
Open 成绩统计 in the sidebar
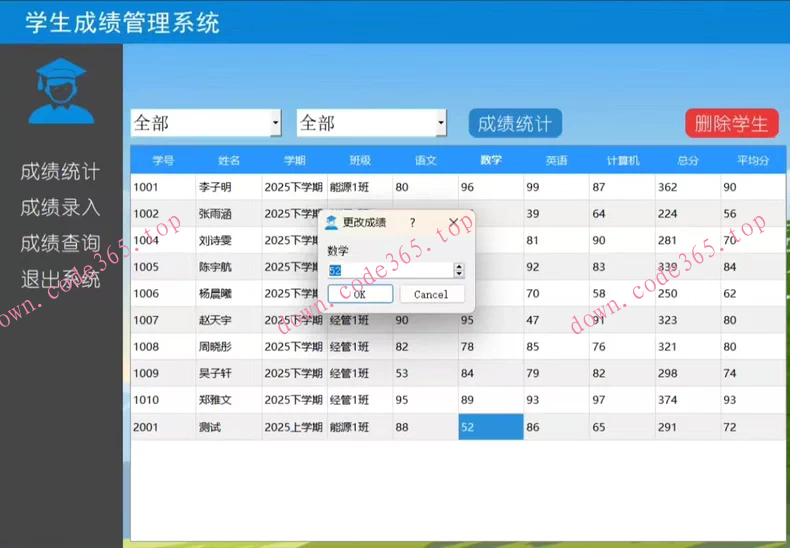click(60, 172)
